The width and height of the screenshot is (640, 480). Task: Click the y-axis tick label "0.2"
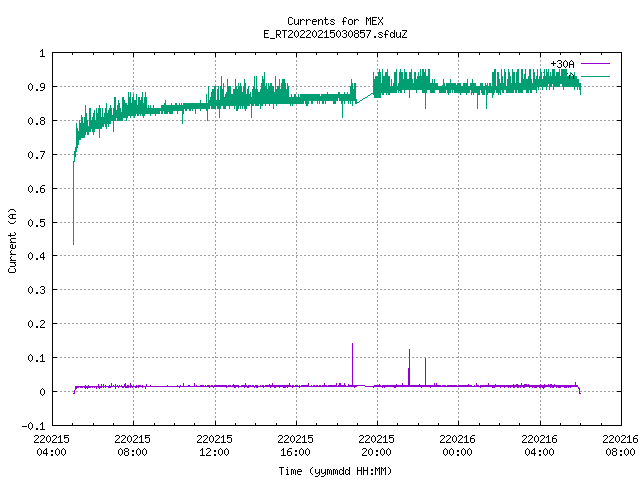[36, 324]
